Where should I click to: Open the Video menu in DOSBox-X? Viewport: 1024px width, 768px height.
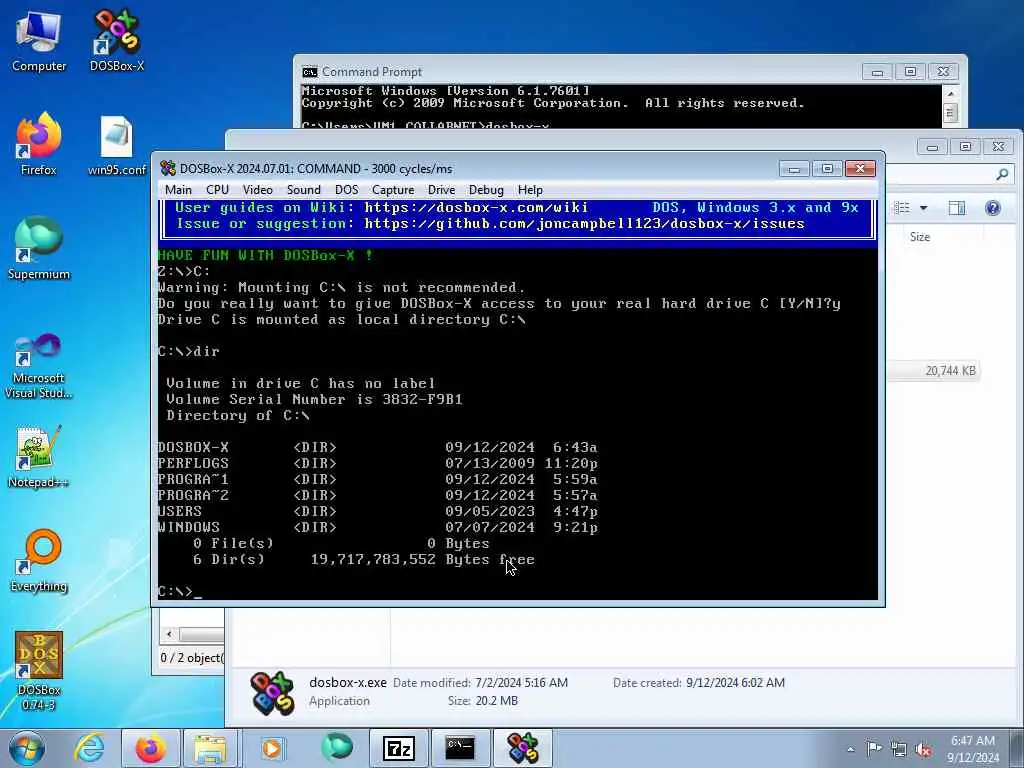[258, 190]
